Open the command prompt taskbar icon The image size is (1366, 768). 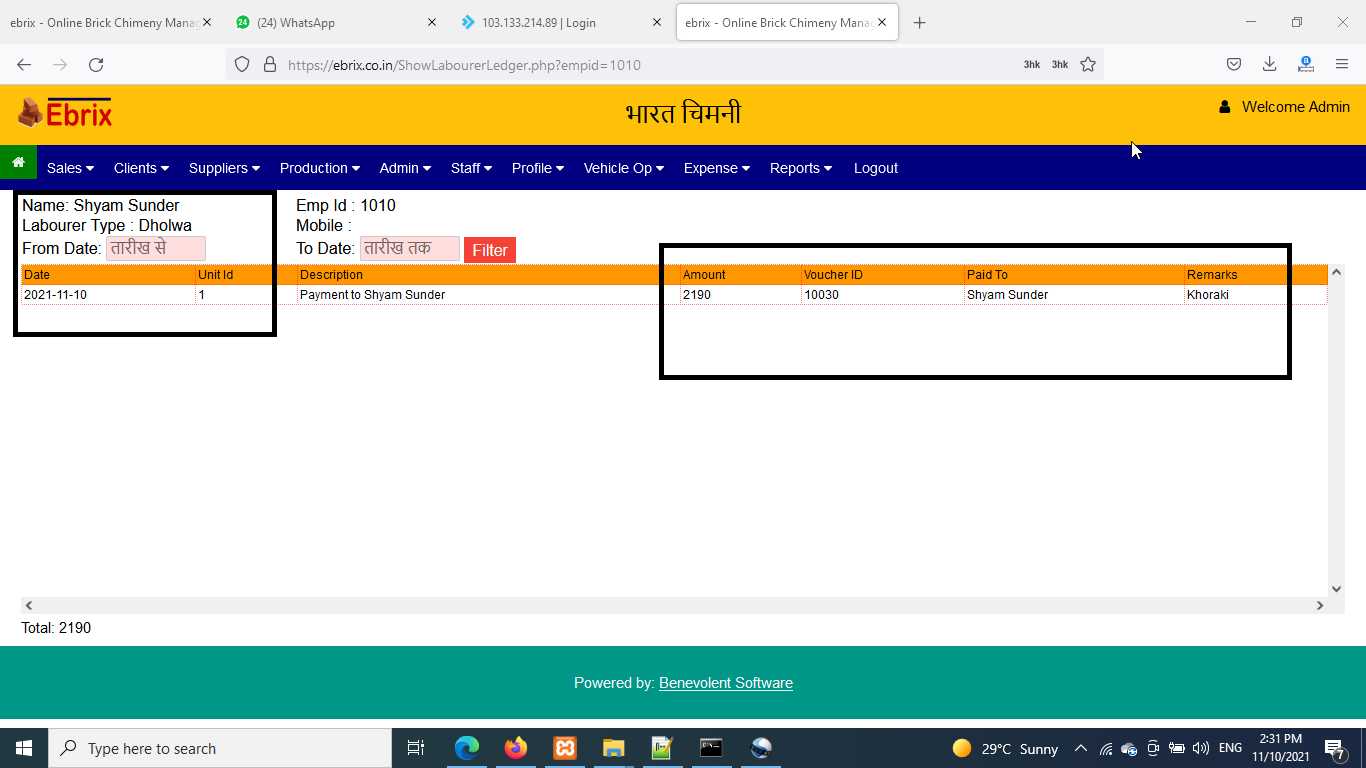(x=711, y=748)
